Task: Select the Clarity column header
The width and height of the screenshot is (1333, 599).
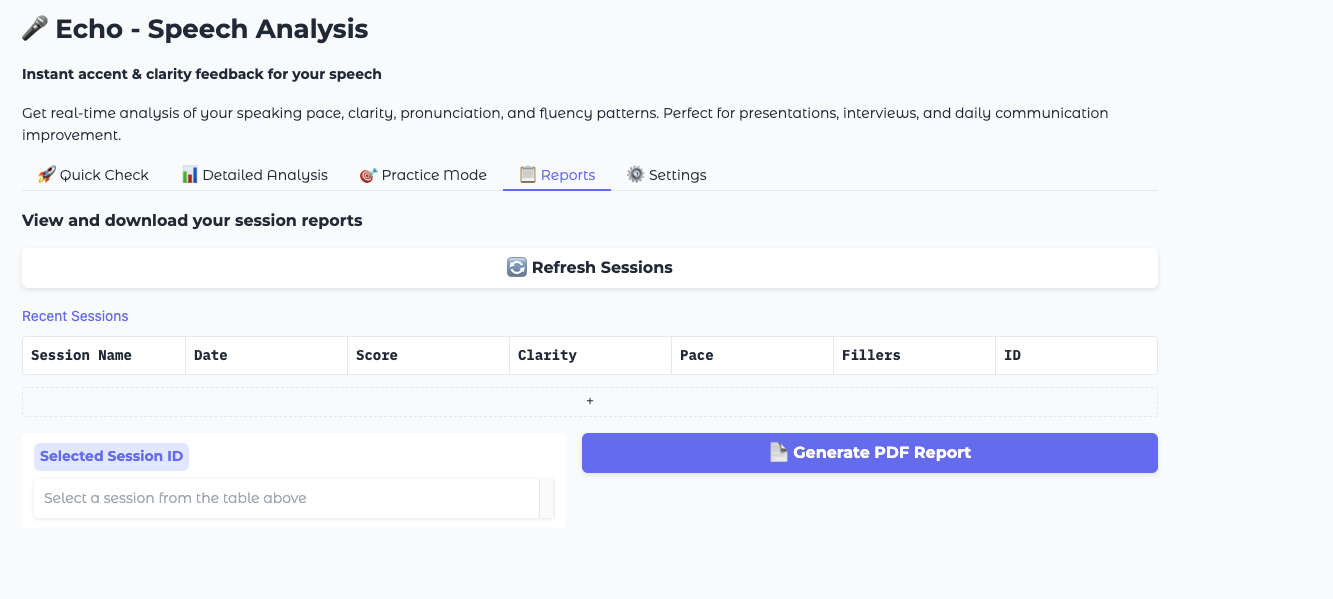Action: point(547,355)
